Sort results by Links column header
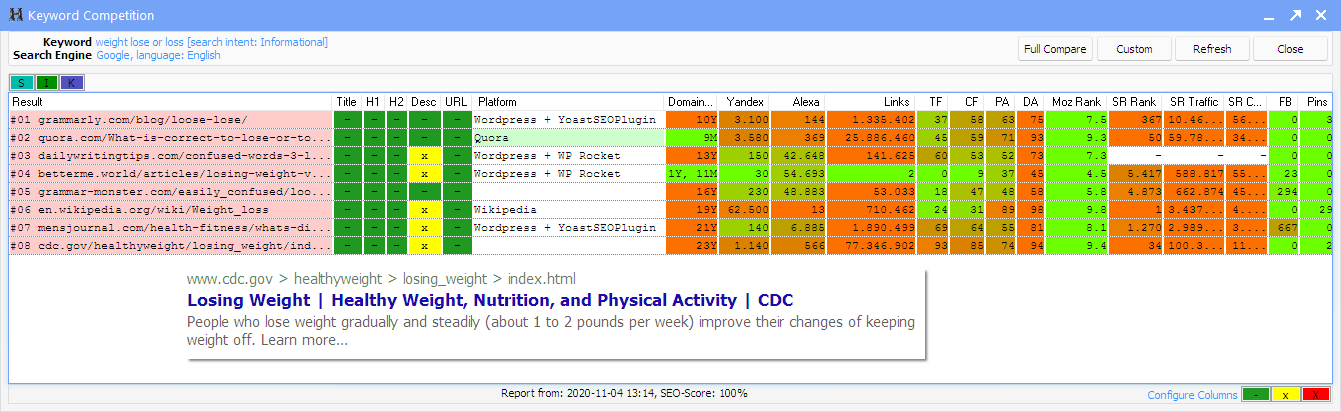 click(870, 101)
